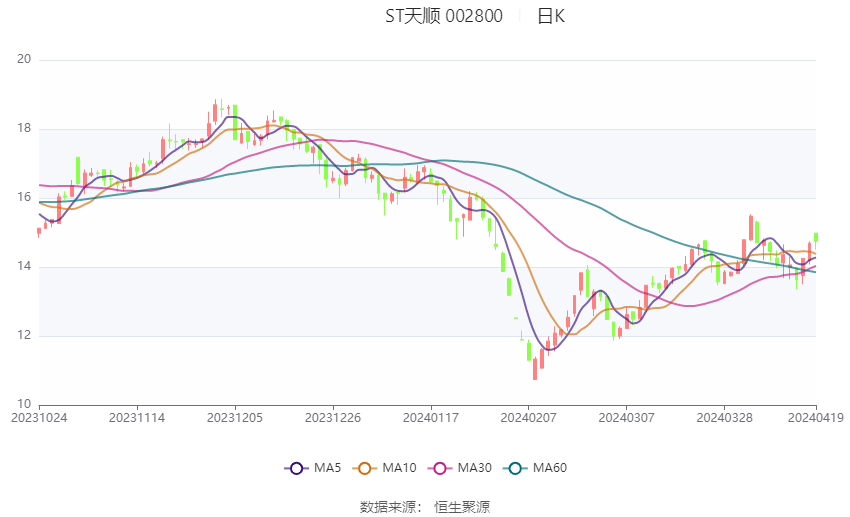Click the orange MA10 legend circle marker
The image size is (850, 517).
coord(365,468)
